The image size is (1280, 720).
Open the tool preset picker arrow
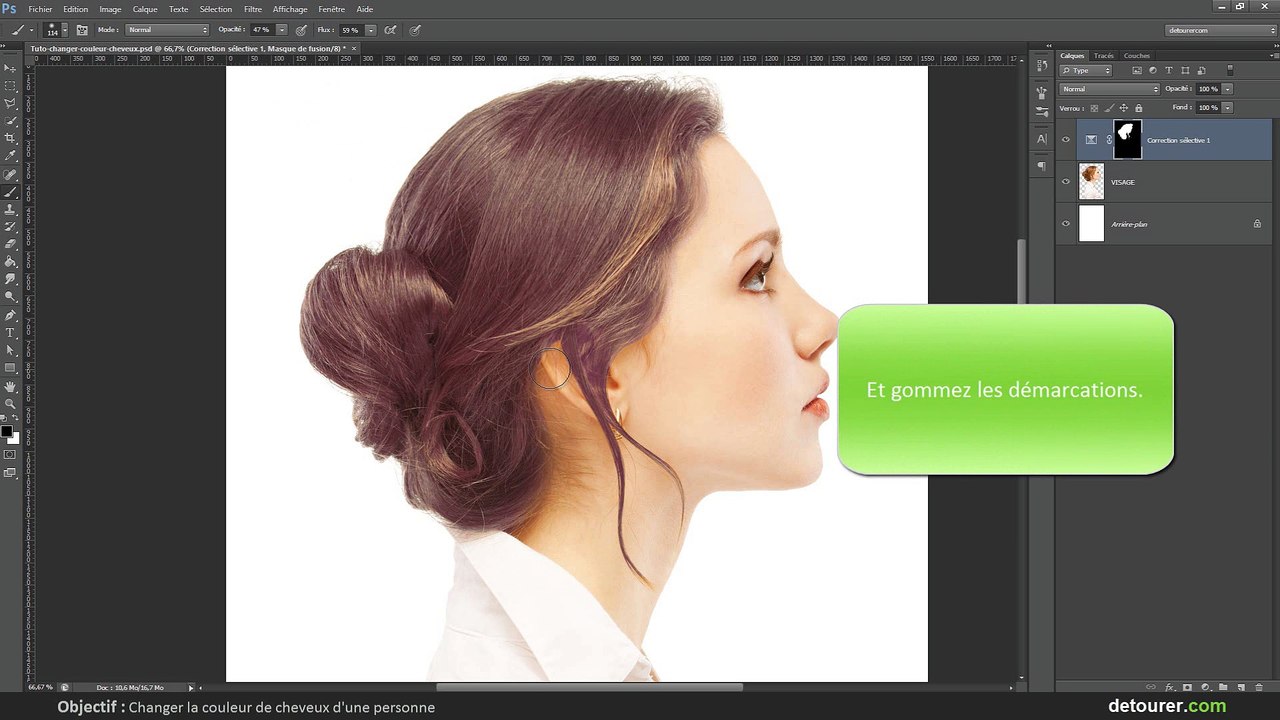tap(30, 30)
